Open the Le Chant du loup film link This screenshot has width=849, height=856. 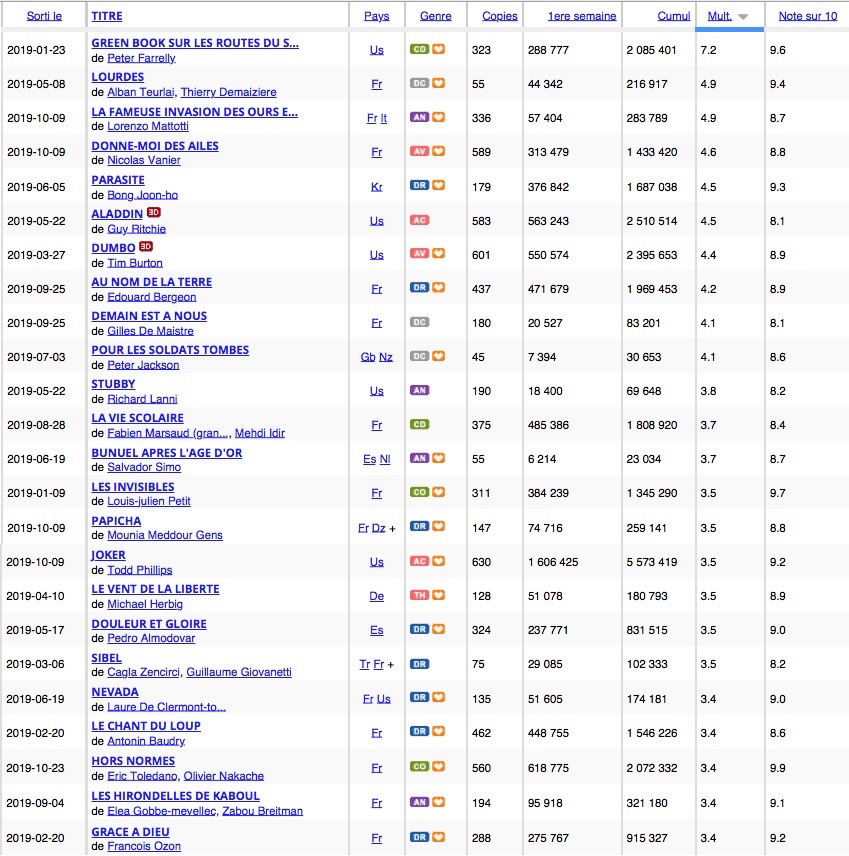click(146, 726)
